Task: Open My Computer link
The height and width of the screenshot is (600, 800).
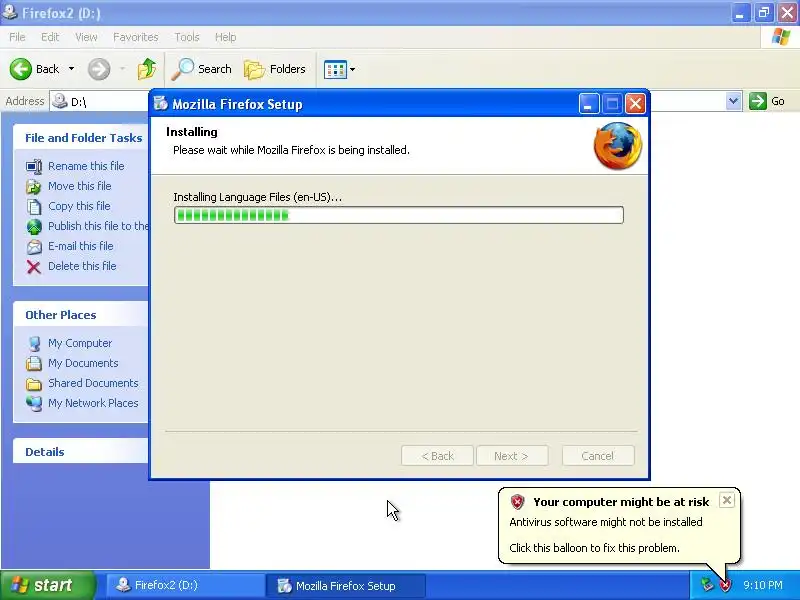Action: pyautogui.click(x=80, y=343)
